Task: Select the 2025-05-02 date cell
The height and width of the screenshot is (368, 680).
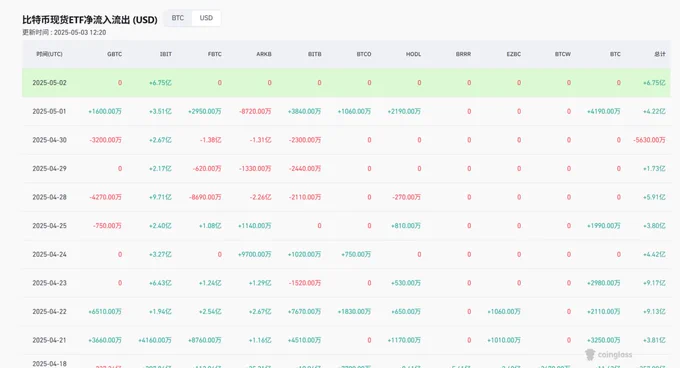Action: (x=49, y=83)
